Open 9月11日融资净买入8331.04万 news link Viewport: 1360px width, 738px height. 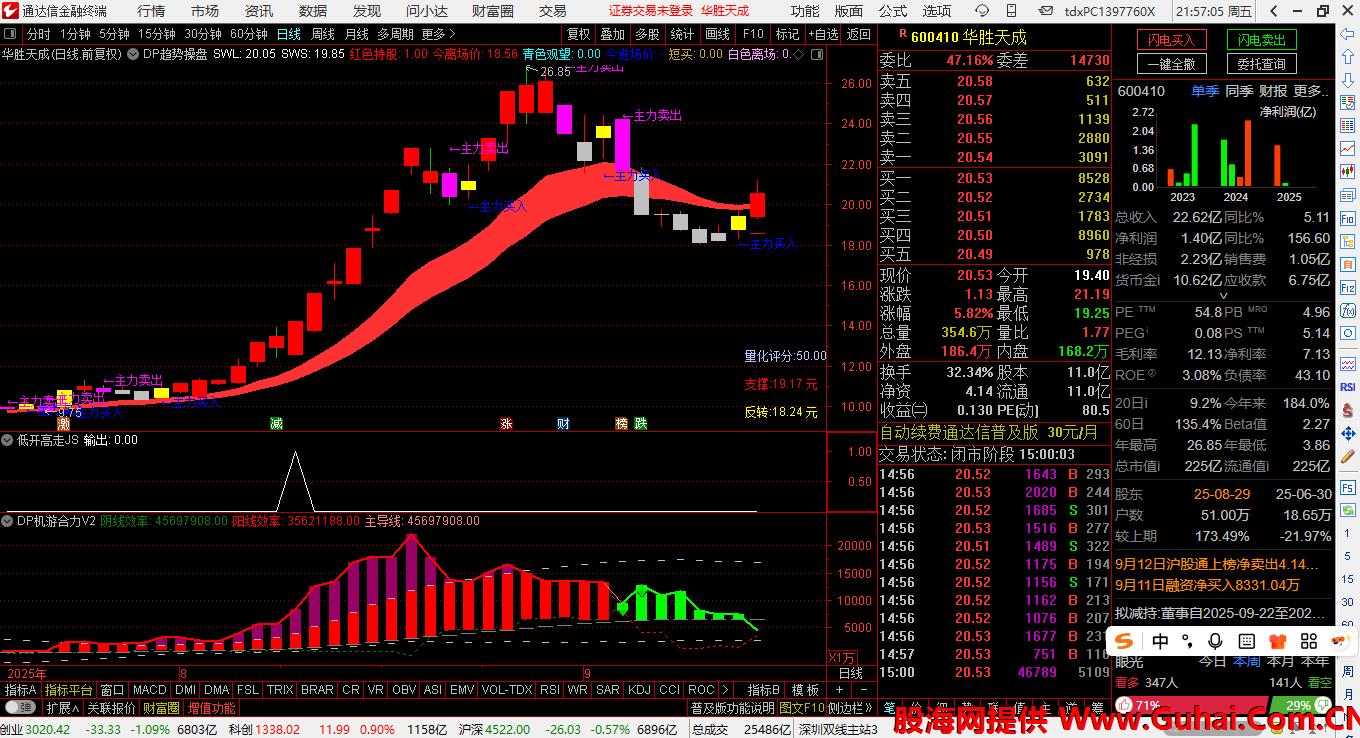1208,585
